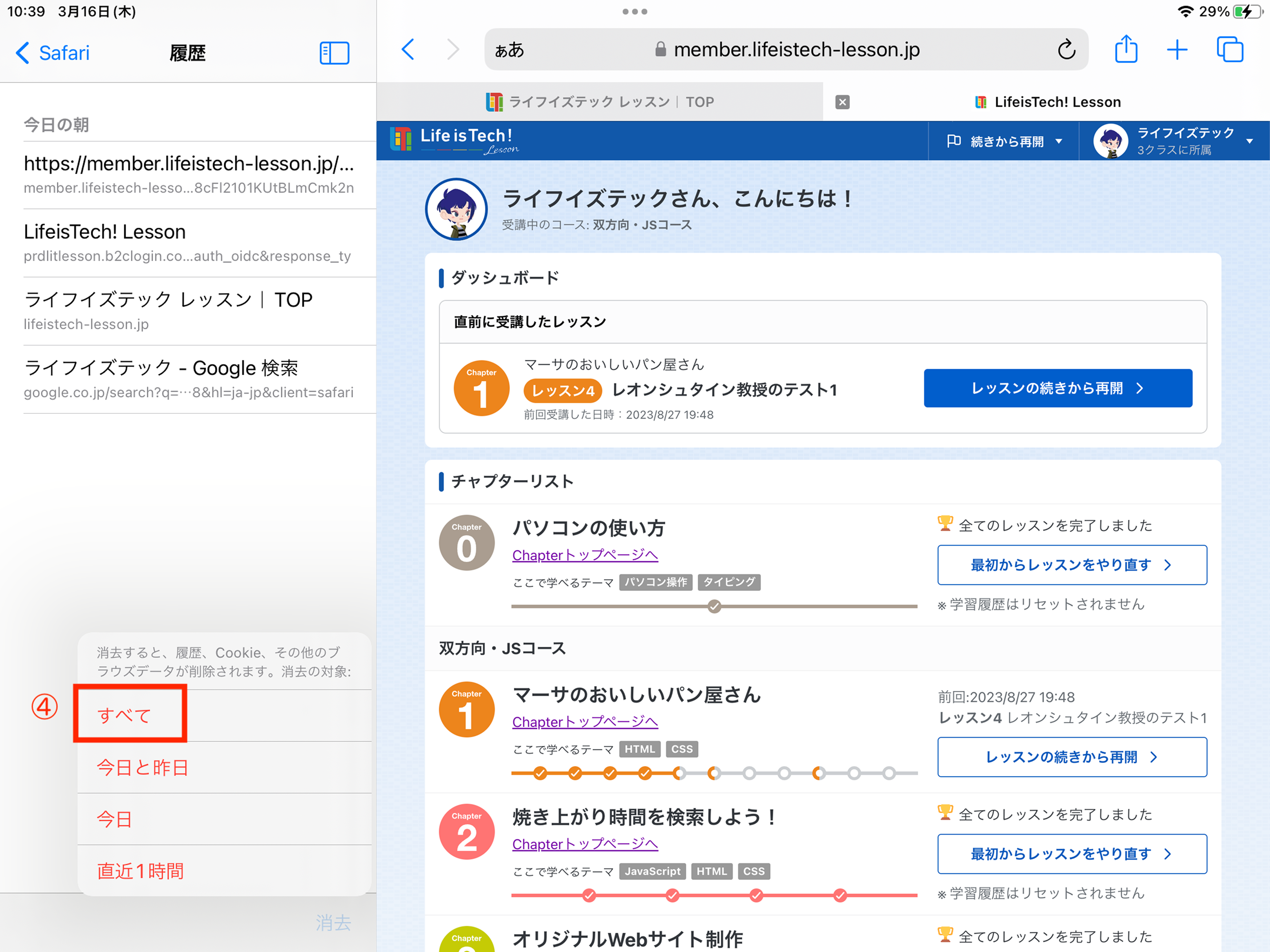Open the Share sheet icon

(x=1126, y=49)
